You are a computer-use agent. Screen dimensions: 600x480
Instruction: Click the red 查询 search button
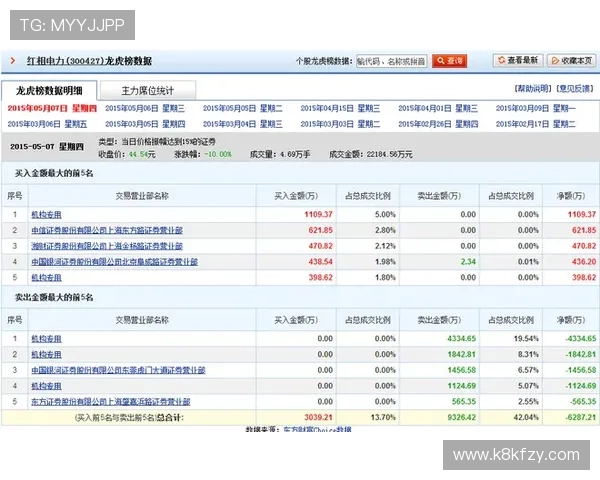(x=449, y=61)
